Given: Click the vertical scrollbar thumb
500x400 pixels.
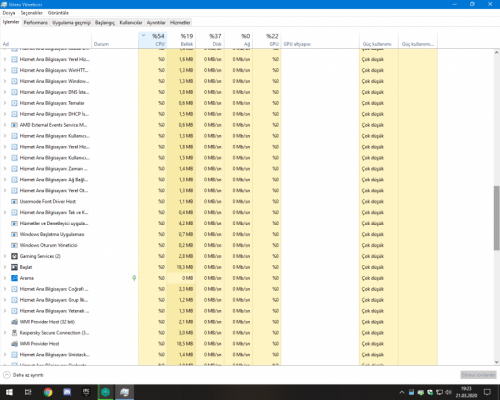Looking at the screenshot, I should tap(496, 218).
